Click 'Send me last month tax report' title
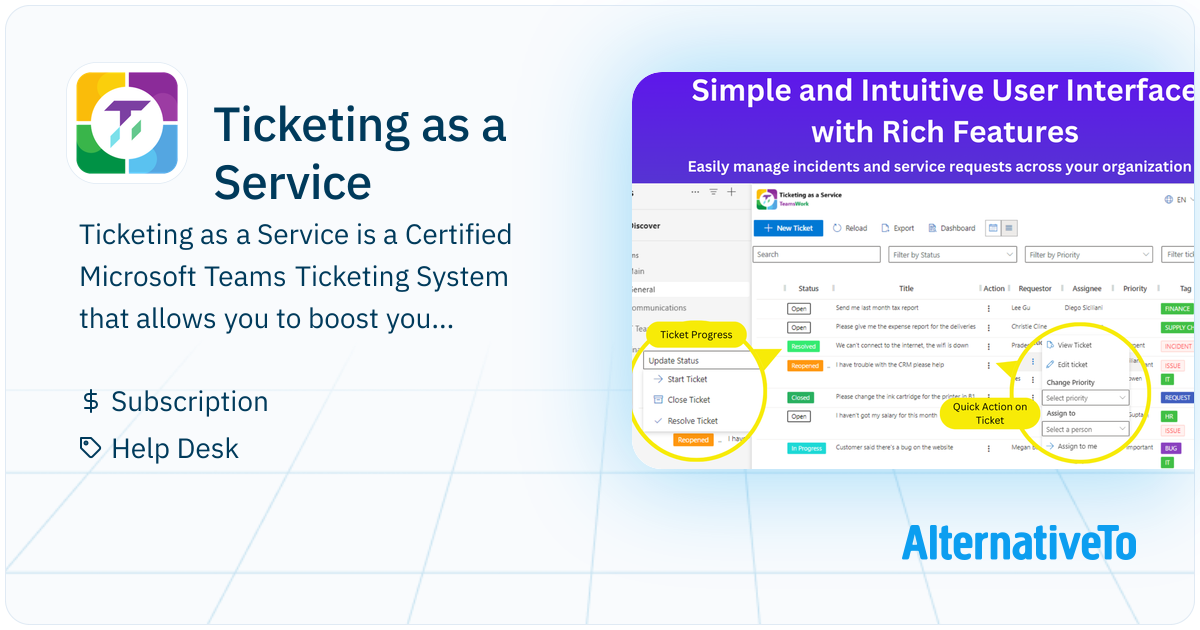 877,308
